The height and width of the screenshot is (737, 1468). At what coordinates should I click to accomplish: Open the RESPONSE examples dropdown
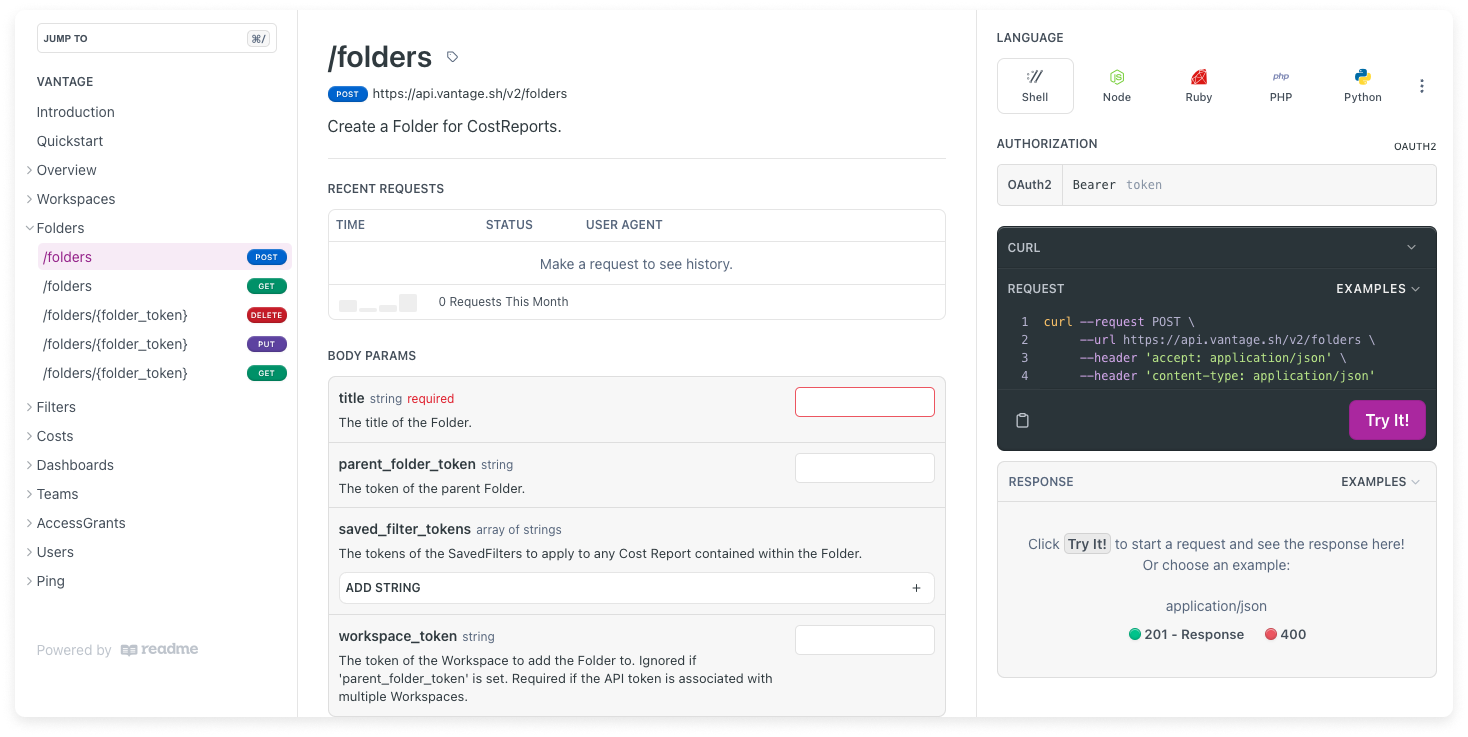(x=1380, y=482)
